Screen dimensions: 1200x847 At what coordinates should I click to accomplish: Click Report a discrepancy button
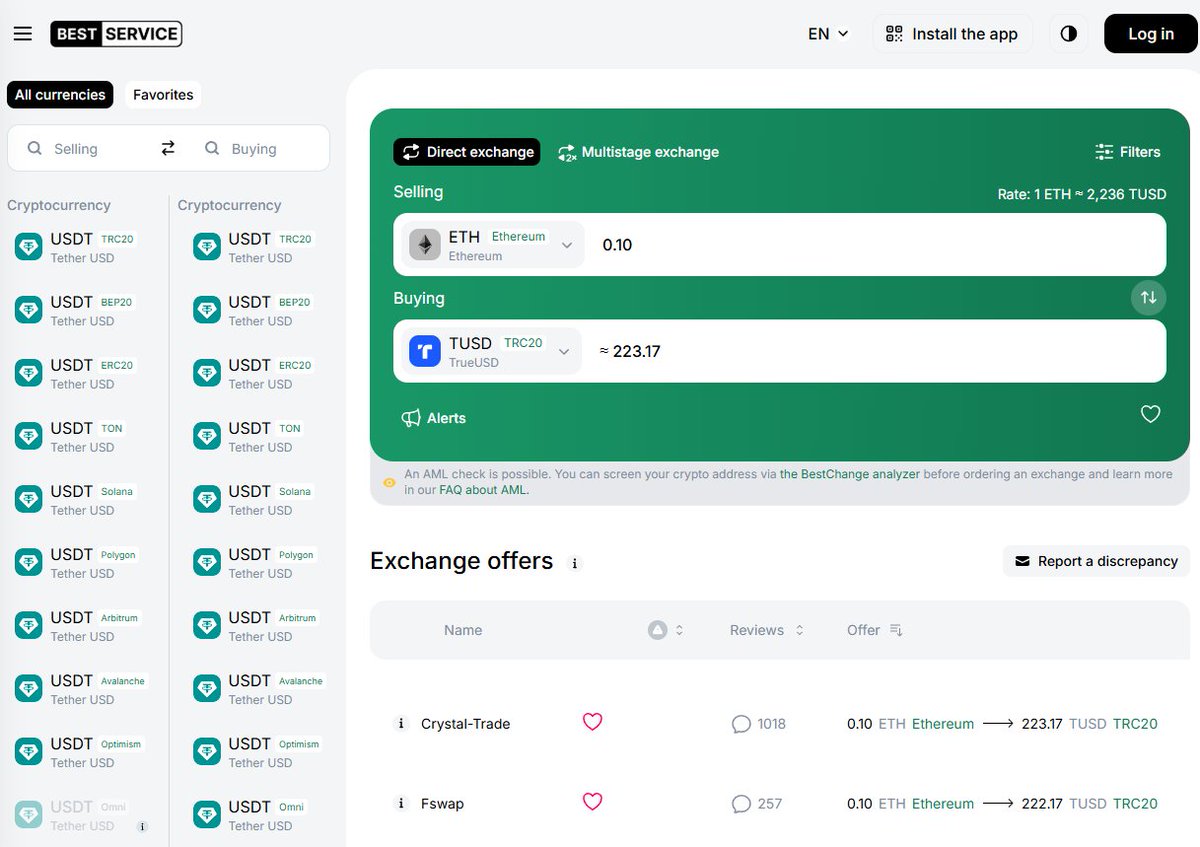tap(1097, 561)
